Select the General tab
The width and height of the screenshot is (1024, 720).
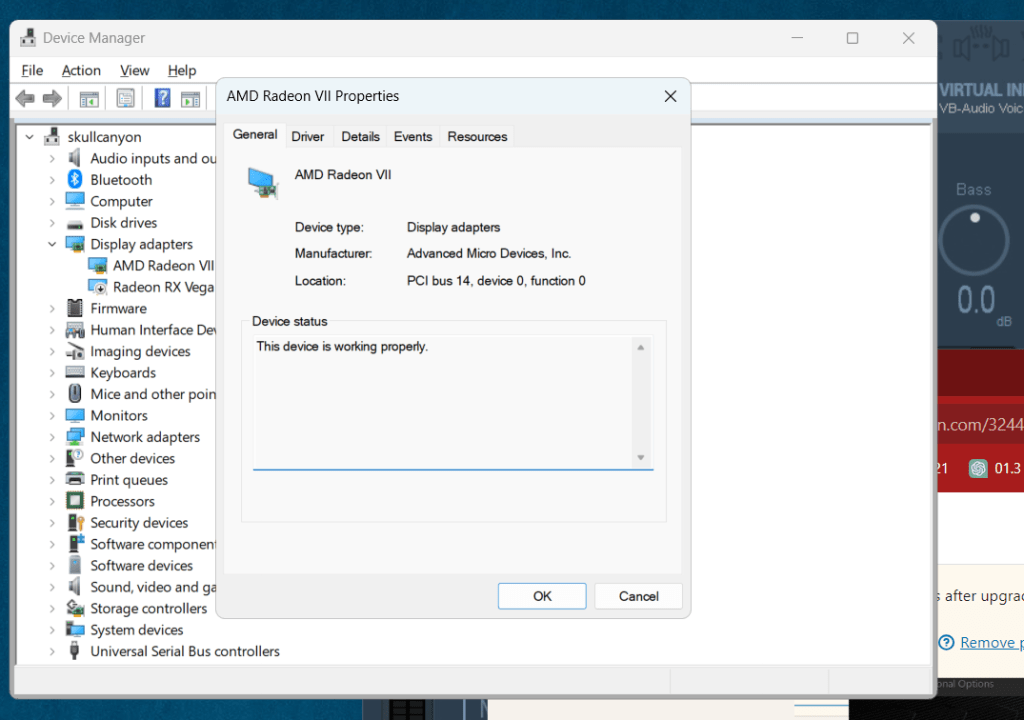pyautogui.click(x=255, y=135)
